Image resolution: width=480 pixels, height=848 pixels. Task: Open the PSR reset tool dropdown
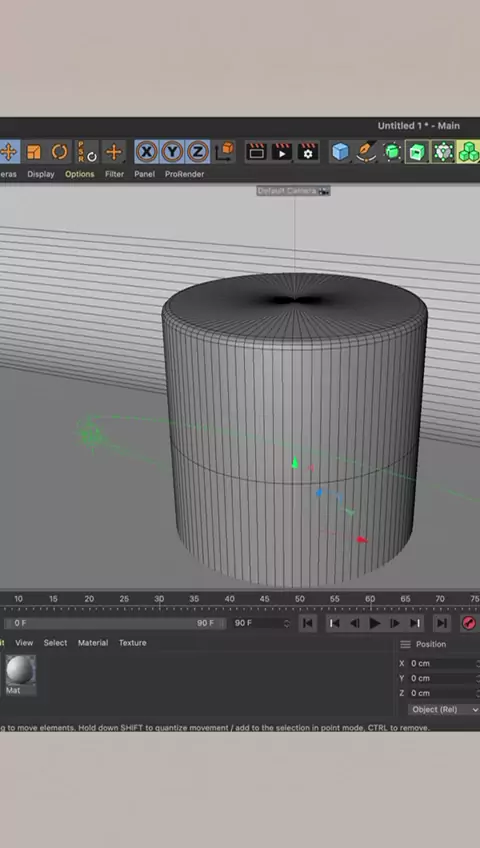point(86,152)
